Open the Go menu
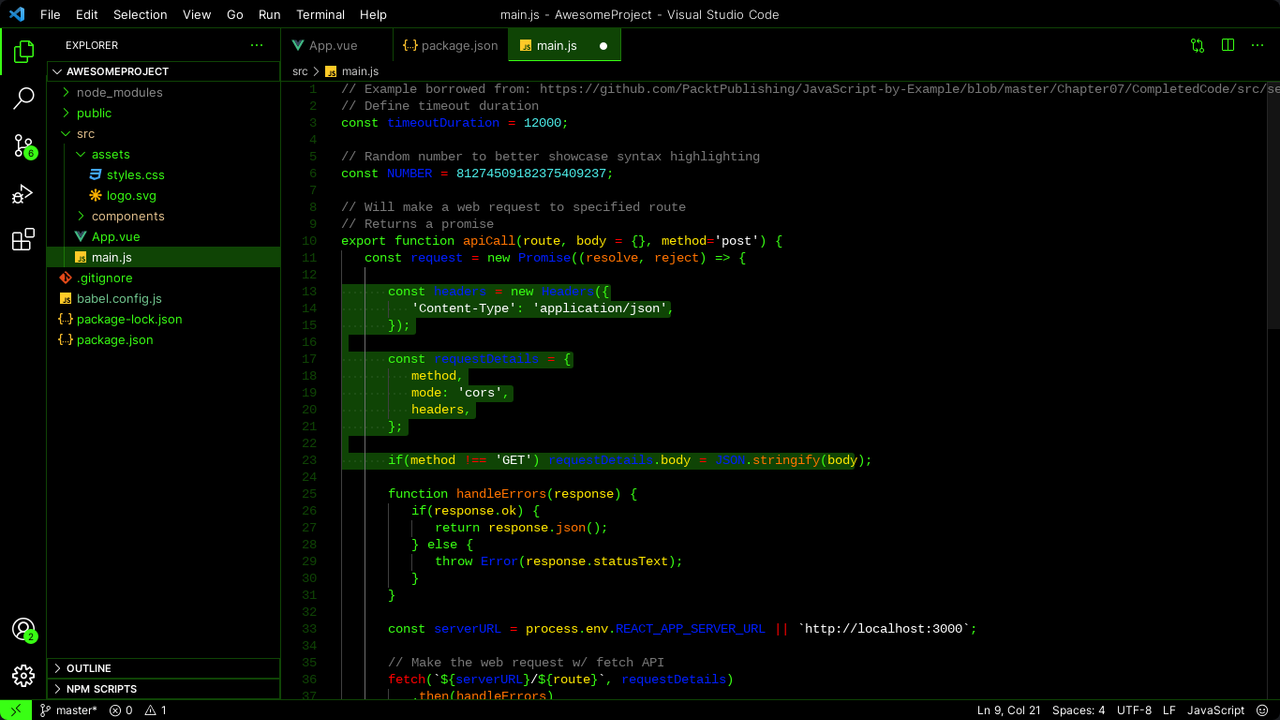Image resolution: width=1280 pixels, height=720 pixels. (235, 15)
